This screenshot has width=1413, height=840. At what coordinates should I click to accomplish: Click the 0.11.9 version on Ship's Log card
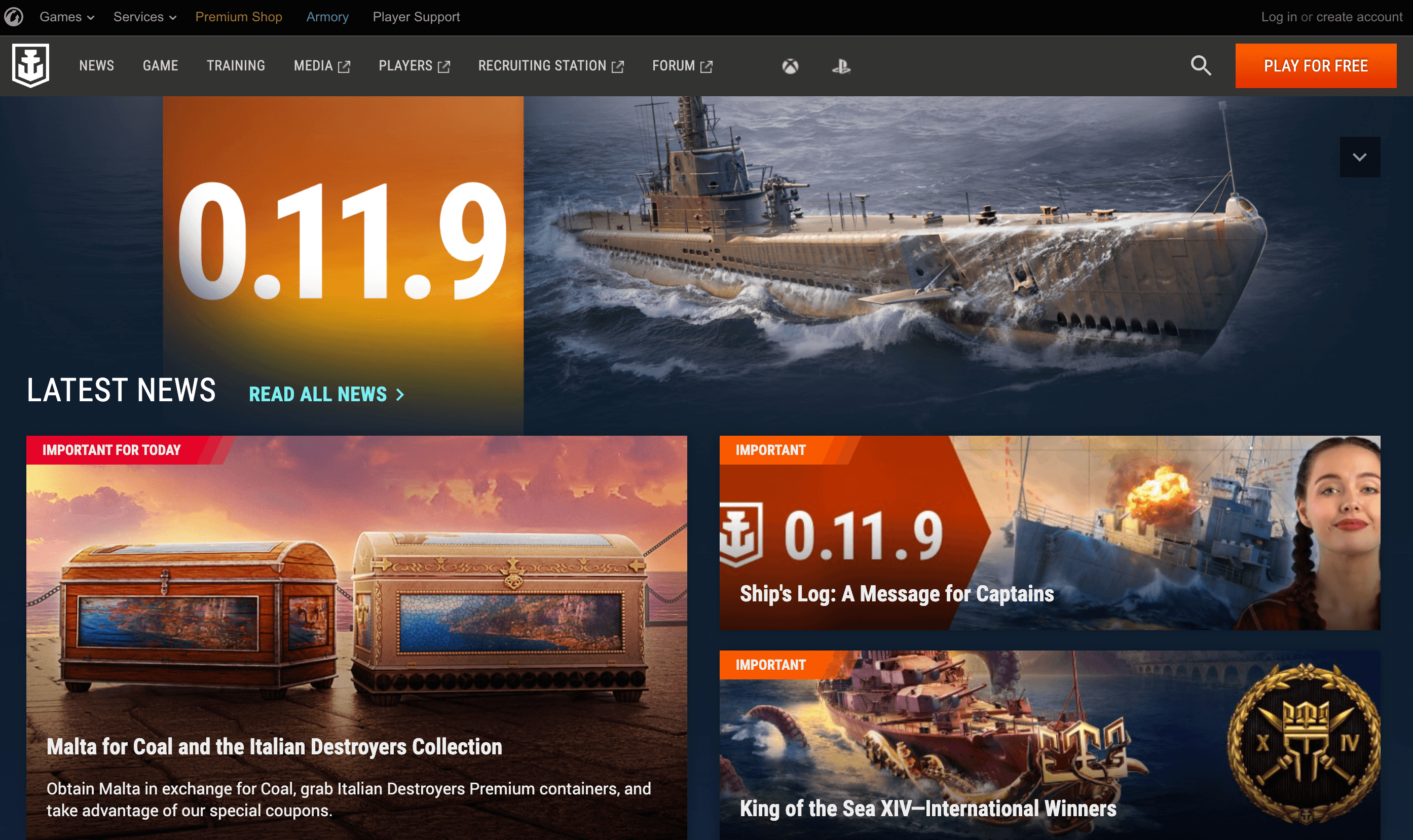(x=864, y=535)
